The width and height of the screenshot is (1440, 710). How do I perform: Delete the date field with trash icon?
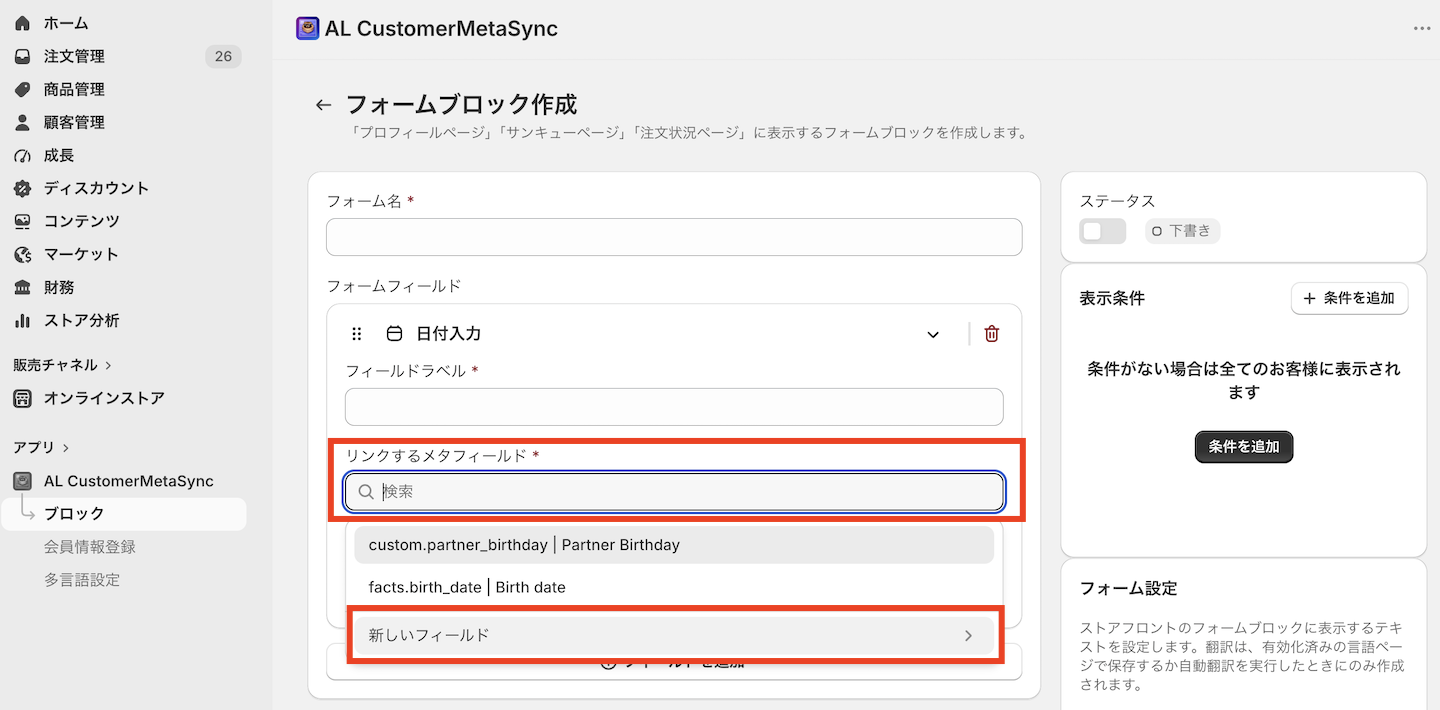[x=992, y=334]
